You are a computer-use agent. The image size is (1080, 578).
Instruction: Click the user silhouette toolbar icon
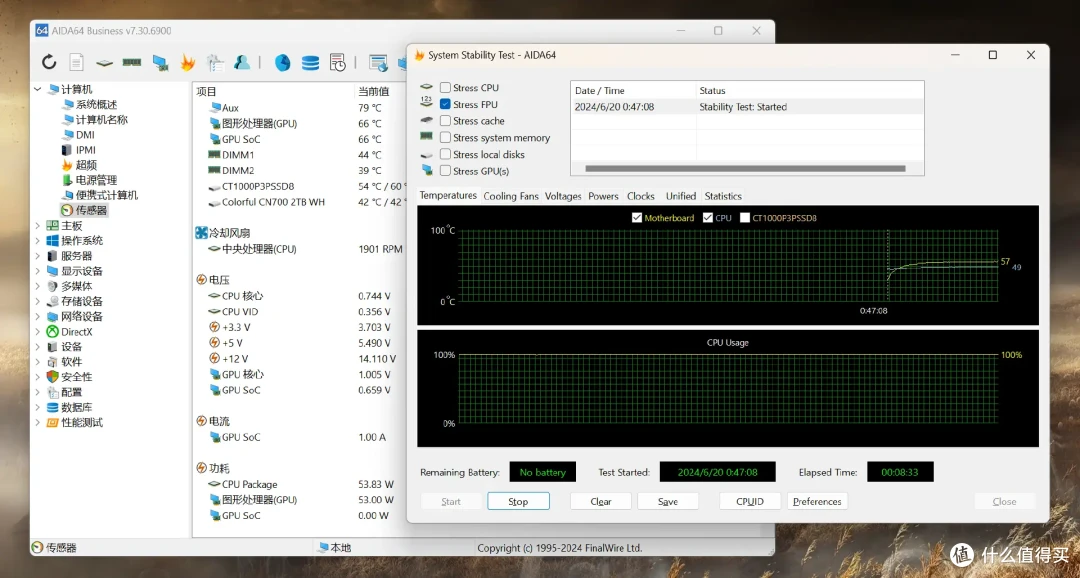point(242,63)
